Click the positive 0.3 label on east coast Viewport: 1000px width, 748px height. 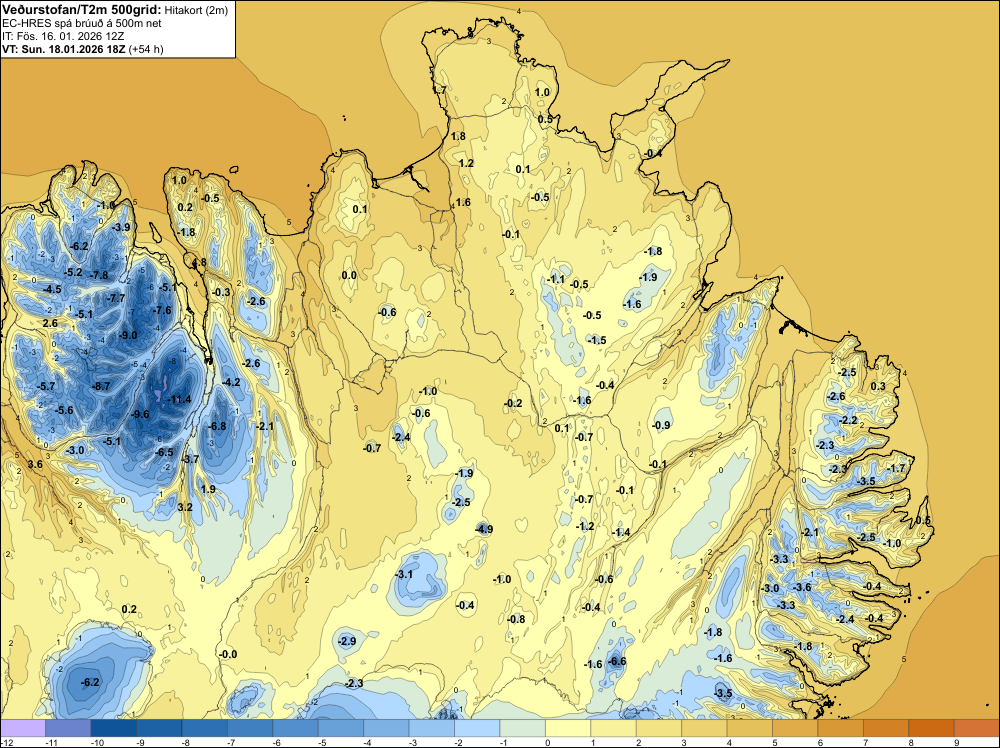(878, 386)
